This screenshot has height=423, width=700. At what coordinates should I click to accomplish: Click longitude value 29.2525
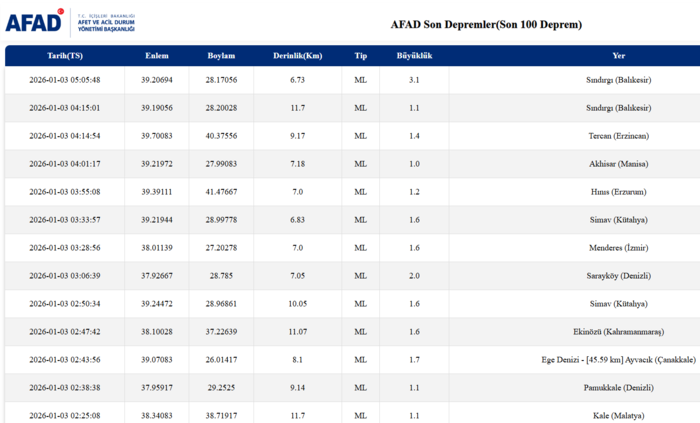221,387
